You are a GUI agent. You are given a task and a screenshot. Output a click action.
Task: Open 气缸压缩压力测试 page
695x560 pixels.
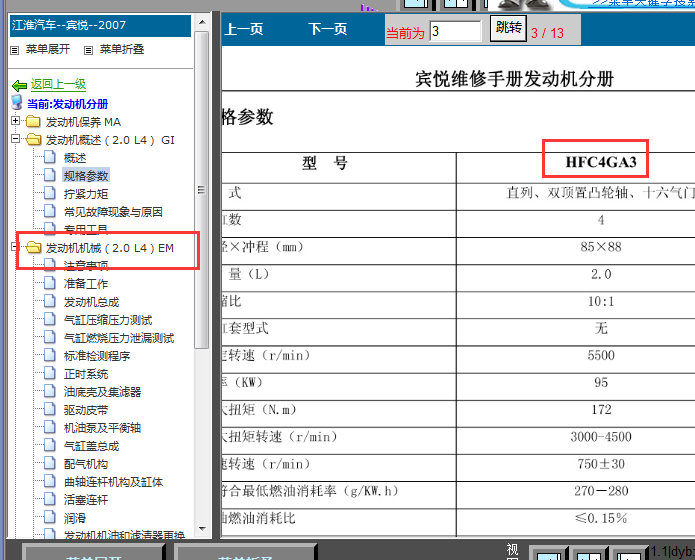108,320
